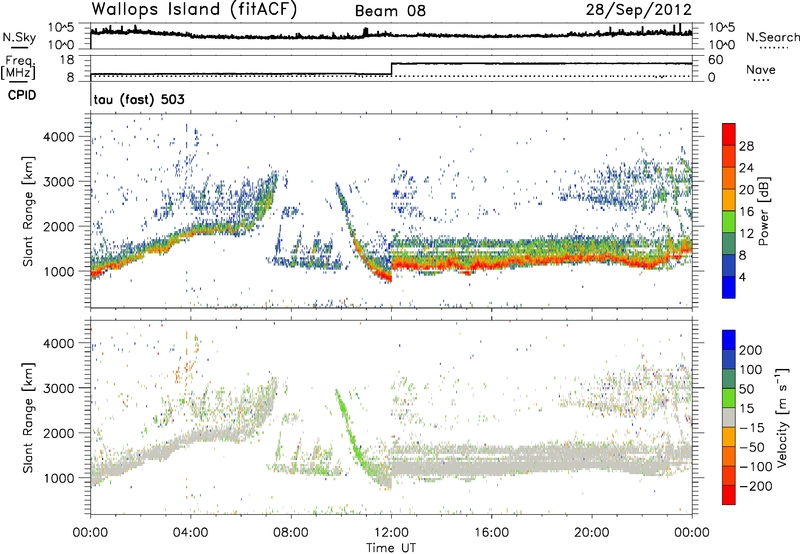Click the '200' tick on the velocity colorbar

[751, 350]
